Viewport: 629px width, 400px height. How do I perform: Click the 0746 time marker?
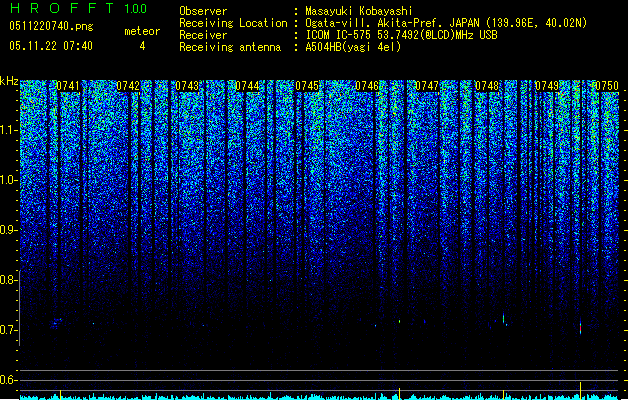[x=367, y=86]
